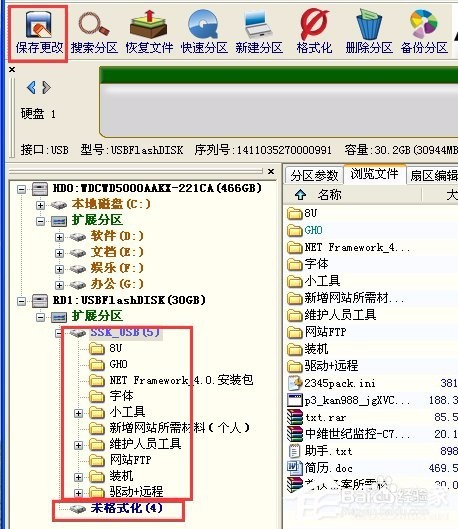The width and height of the screenshot is (458, 529).
Task: Collapse the RD1 USBFlashDISK node
Action: (21, 301)
